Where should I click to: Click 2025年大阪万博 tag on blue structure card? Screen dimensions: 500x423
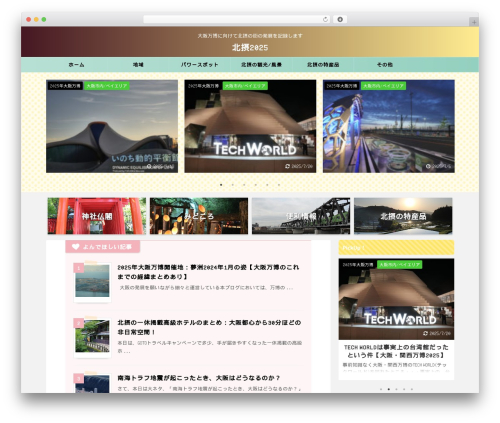click(342, 86)
